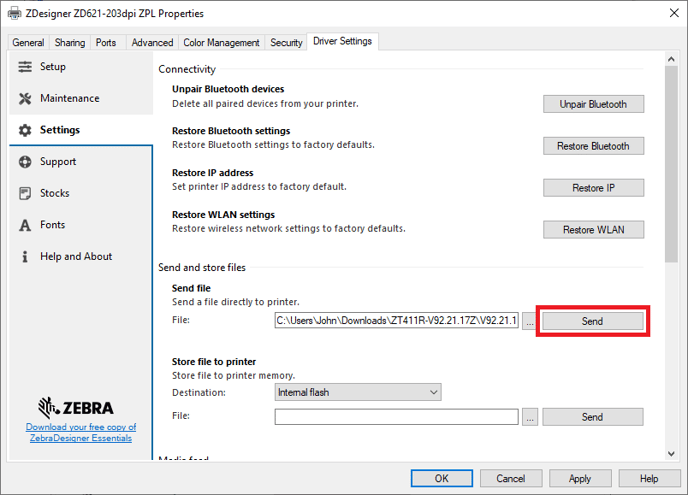The height and width of the screenshot is (495, 688).
Task: Click the 'Unpair Bluetooth devices' heading
Action: [x=228, y=89]
